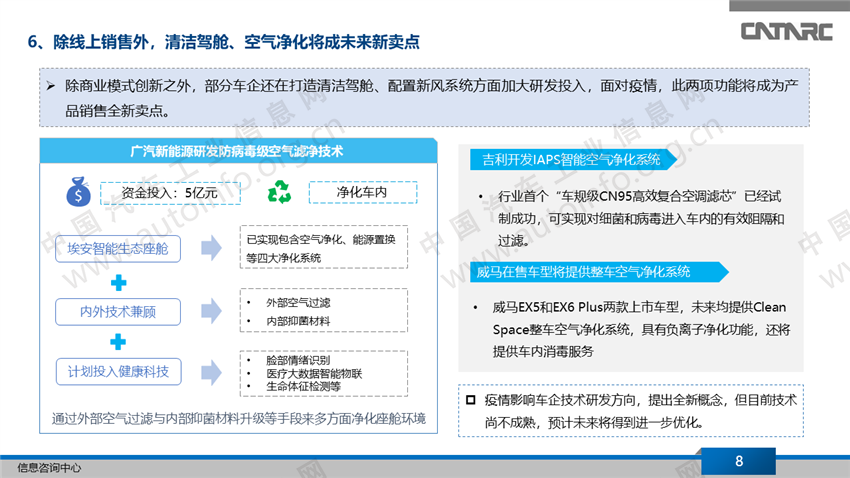This screenshot has width=850, height=478.
Task: Select the 埃安智能生态座舱 box
Action: pos(118,249)
